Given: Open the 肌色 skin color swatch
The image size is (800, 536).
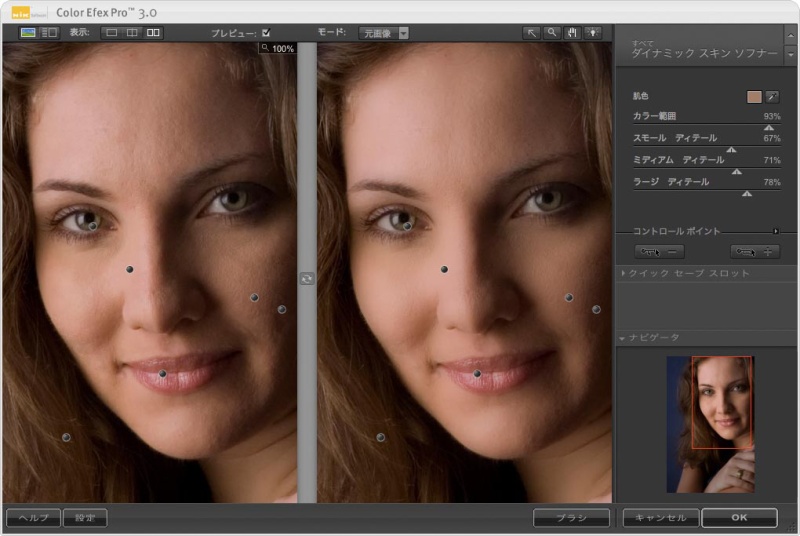Looking at the screenshot, I should pos(754,96).
